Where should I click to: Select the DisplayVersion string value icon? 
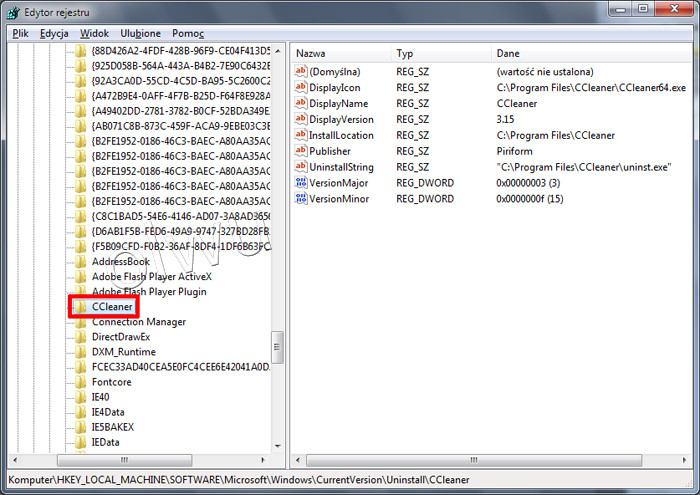coord(301,119)
